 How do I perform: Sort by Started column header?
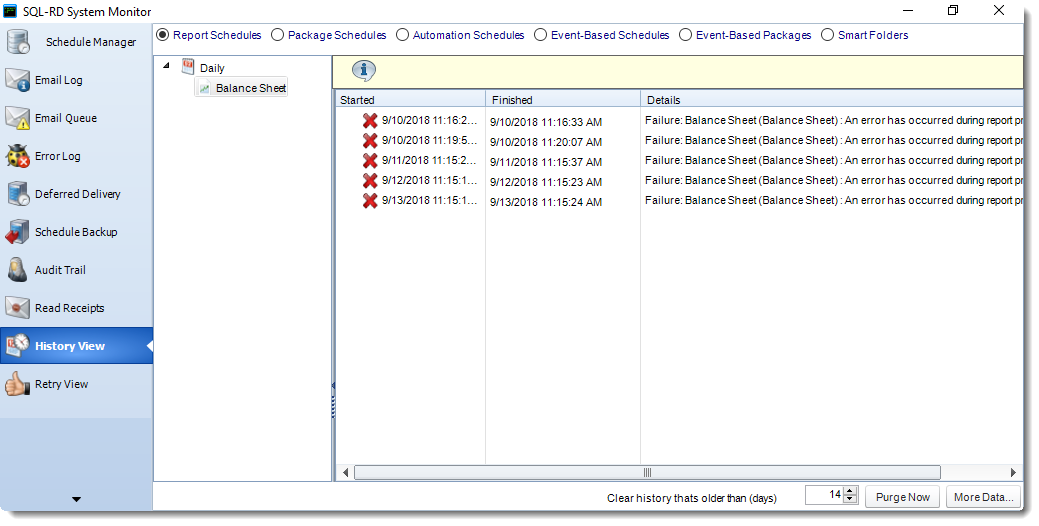(410, 99)
